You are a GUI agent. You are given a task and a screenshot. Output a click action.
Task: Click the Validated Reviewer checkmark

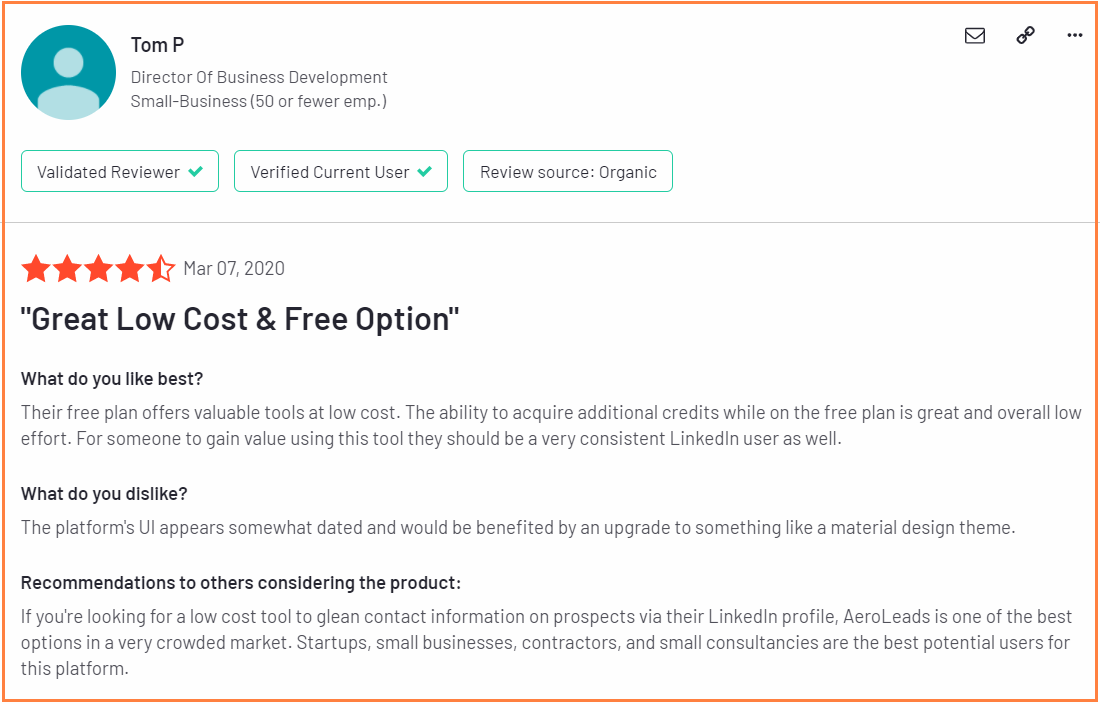pyautogui.click(x=196, y=172)
